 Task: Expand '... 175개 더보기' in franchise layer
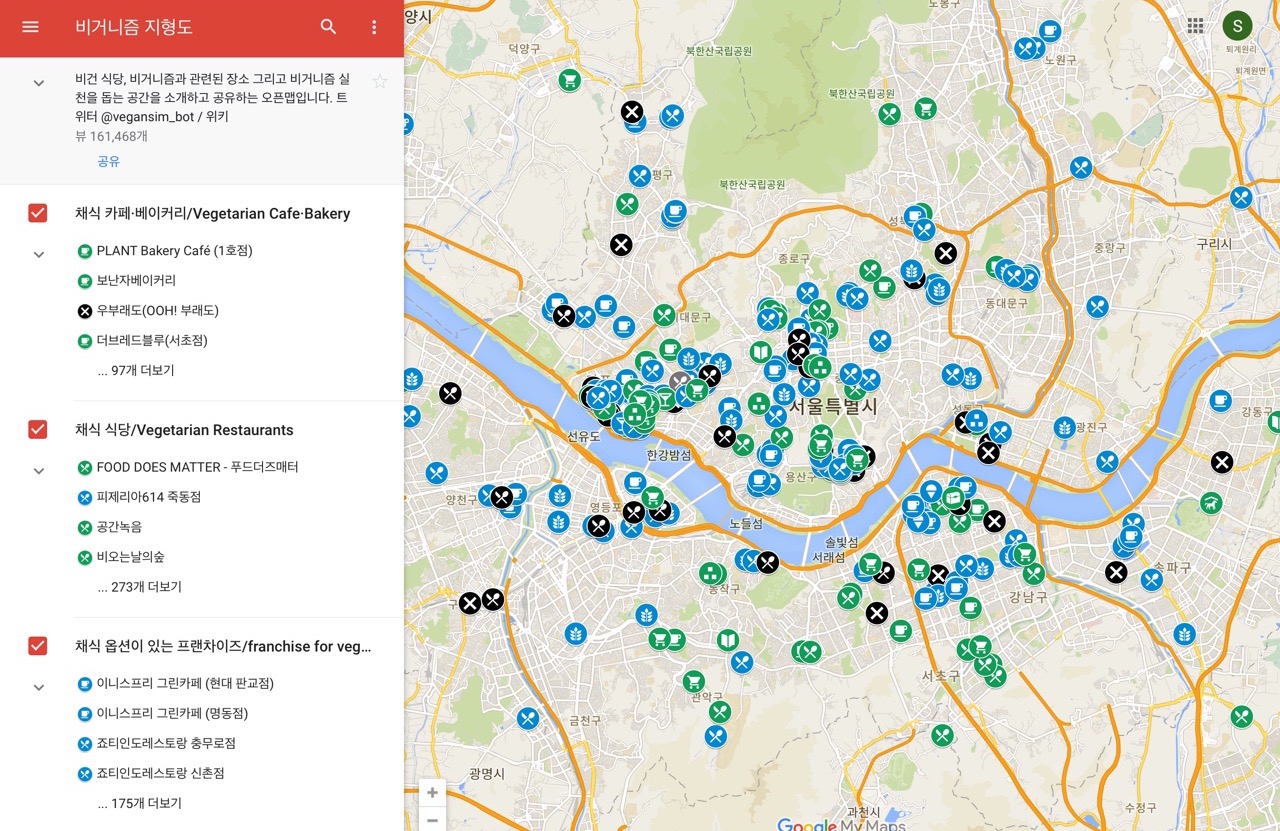pyautogui.click(x=140, y=803)
